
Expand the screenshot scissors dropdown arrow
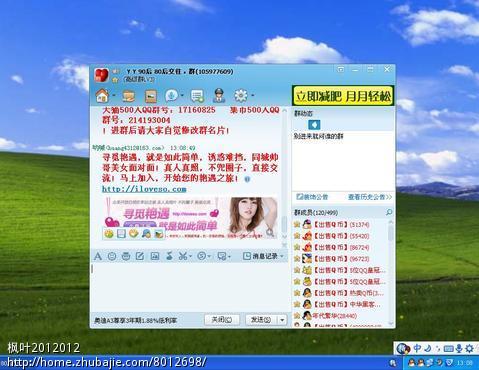pos(190,256)
